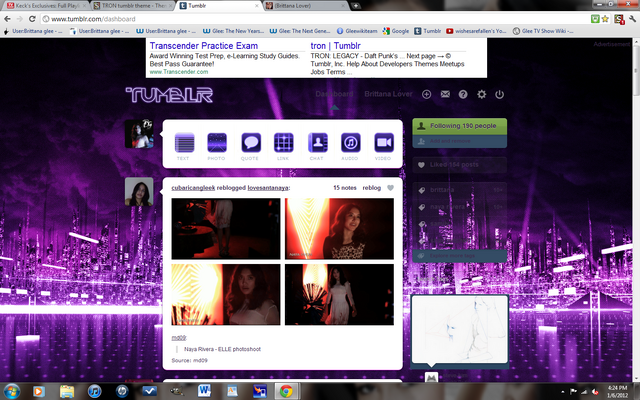Open the Brittana Lover blog menu item

[x=388, y=94]
